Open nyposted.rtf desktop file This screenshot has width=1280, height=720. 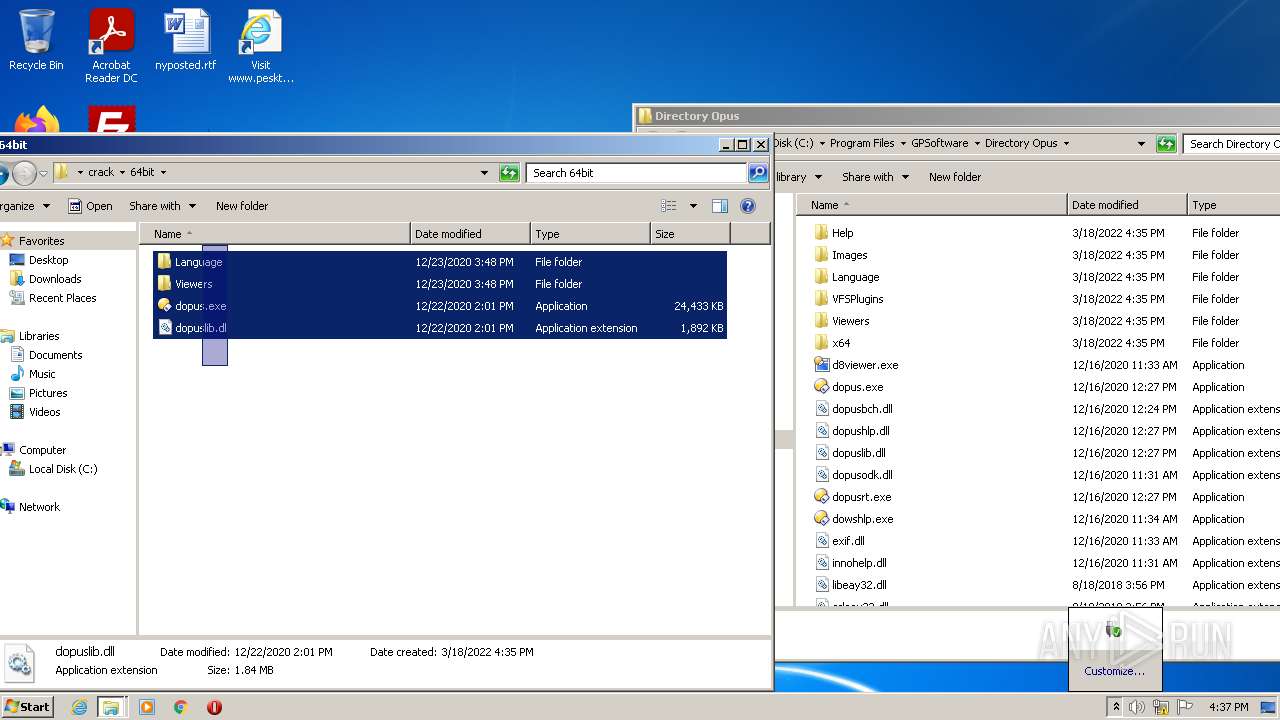(186, 40)
